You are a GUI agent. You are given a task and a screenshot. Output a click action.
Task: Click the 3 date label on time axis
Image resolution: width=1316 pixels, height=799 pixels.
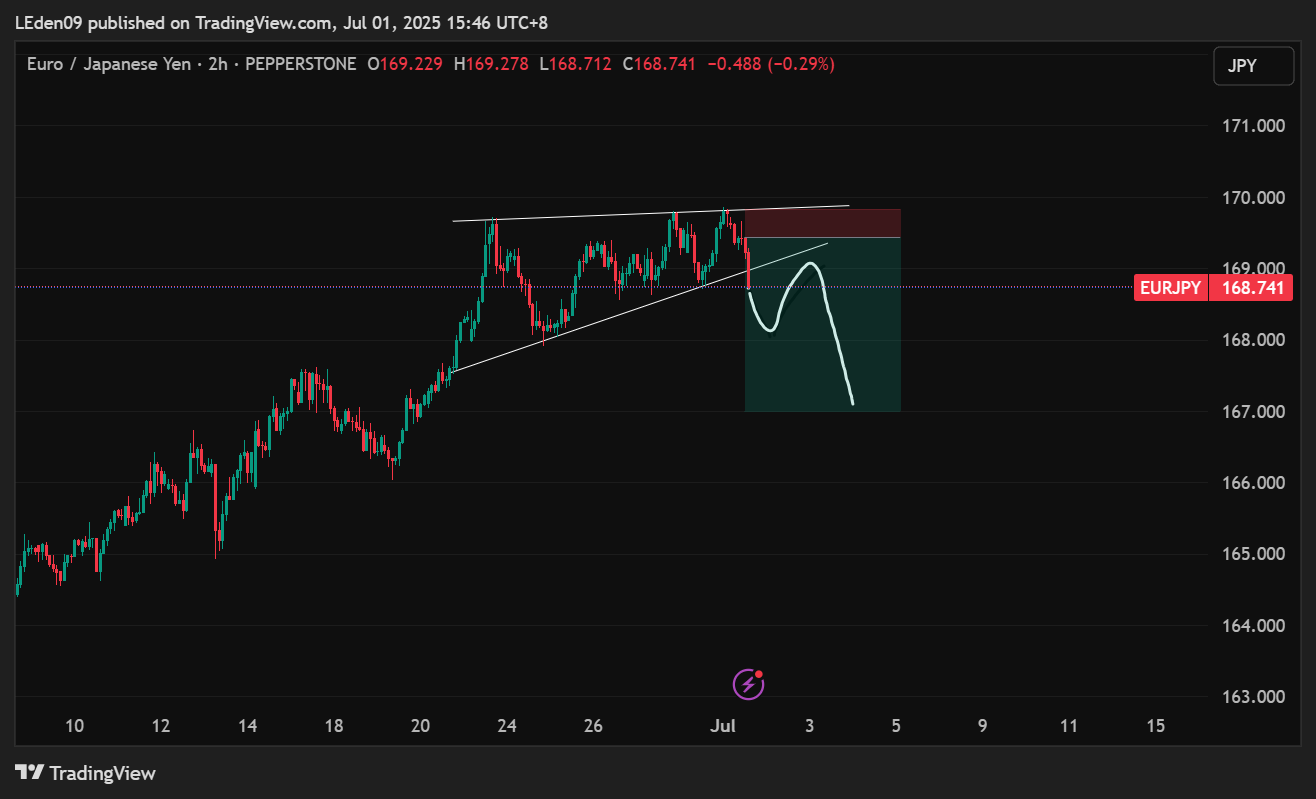point(809,726)
